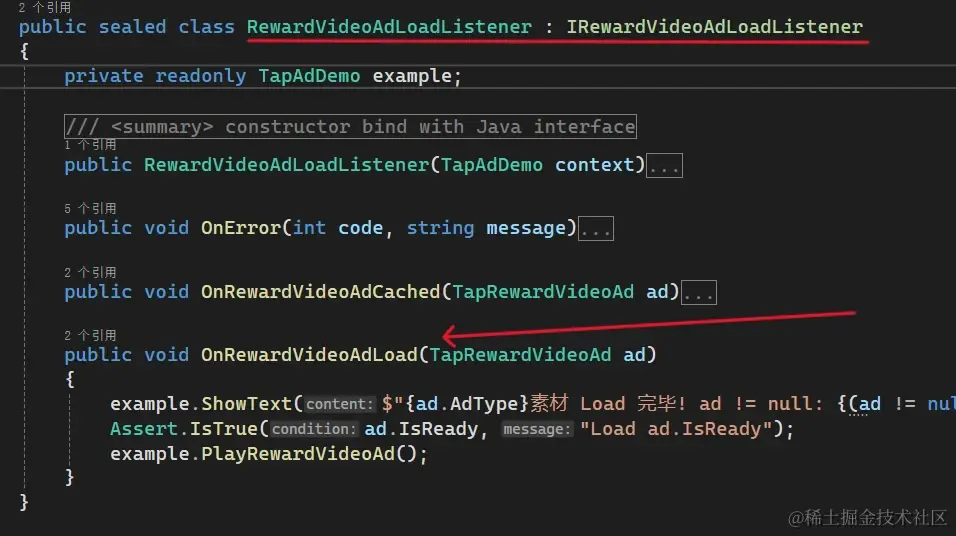Expand collapsed OnError method body ellipsis
Viewport: 956px width, 536px height.
click(596, 229)
